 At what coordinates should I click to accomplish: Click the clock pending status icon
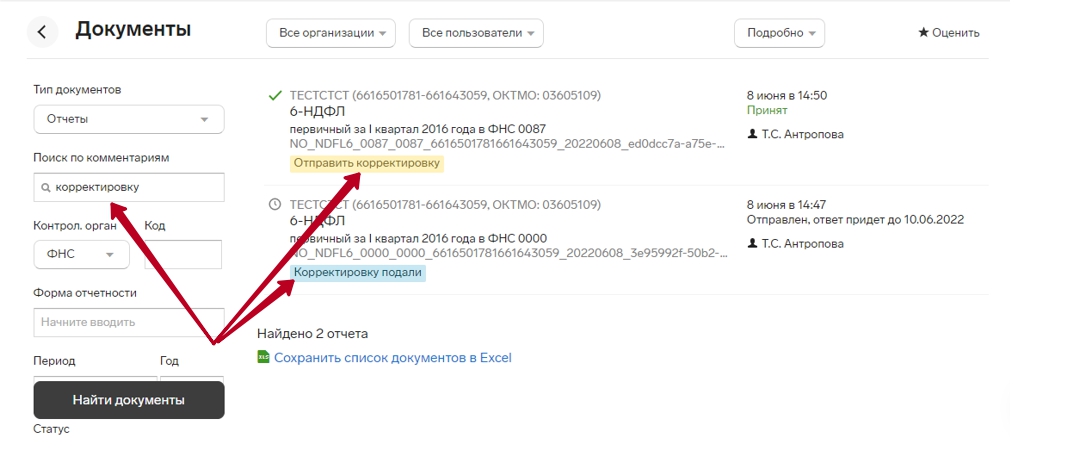[275, 204]
